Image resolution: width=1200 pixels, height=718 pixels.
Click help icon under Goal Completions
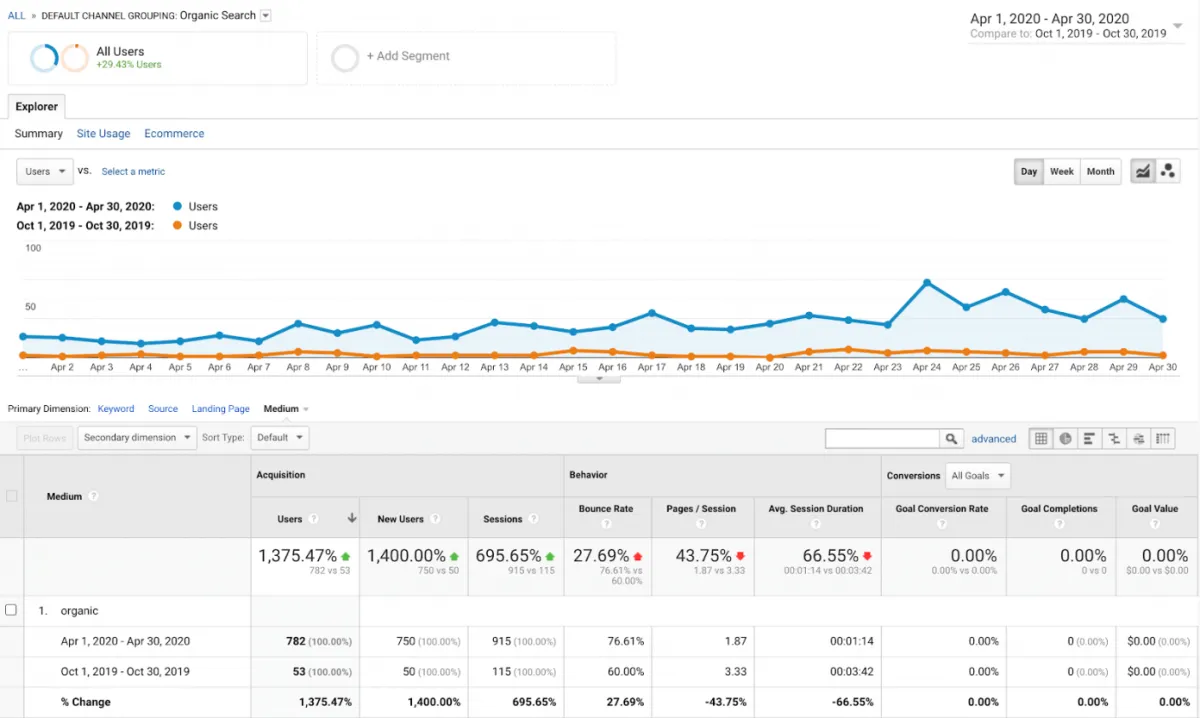[x=1059, y=524]
